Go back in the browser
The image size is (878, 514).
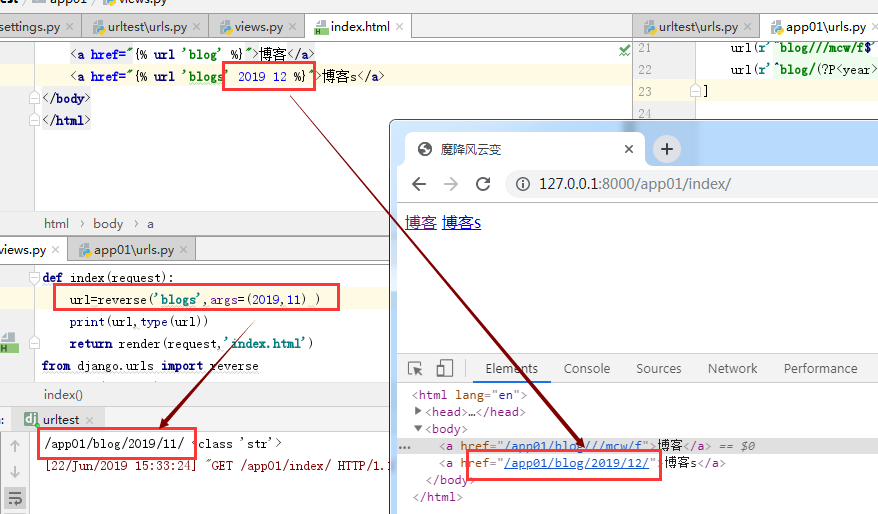(x=419, y=184)
